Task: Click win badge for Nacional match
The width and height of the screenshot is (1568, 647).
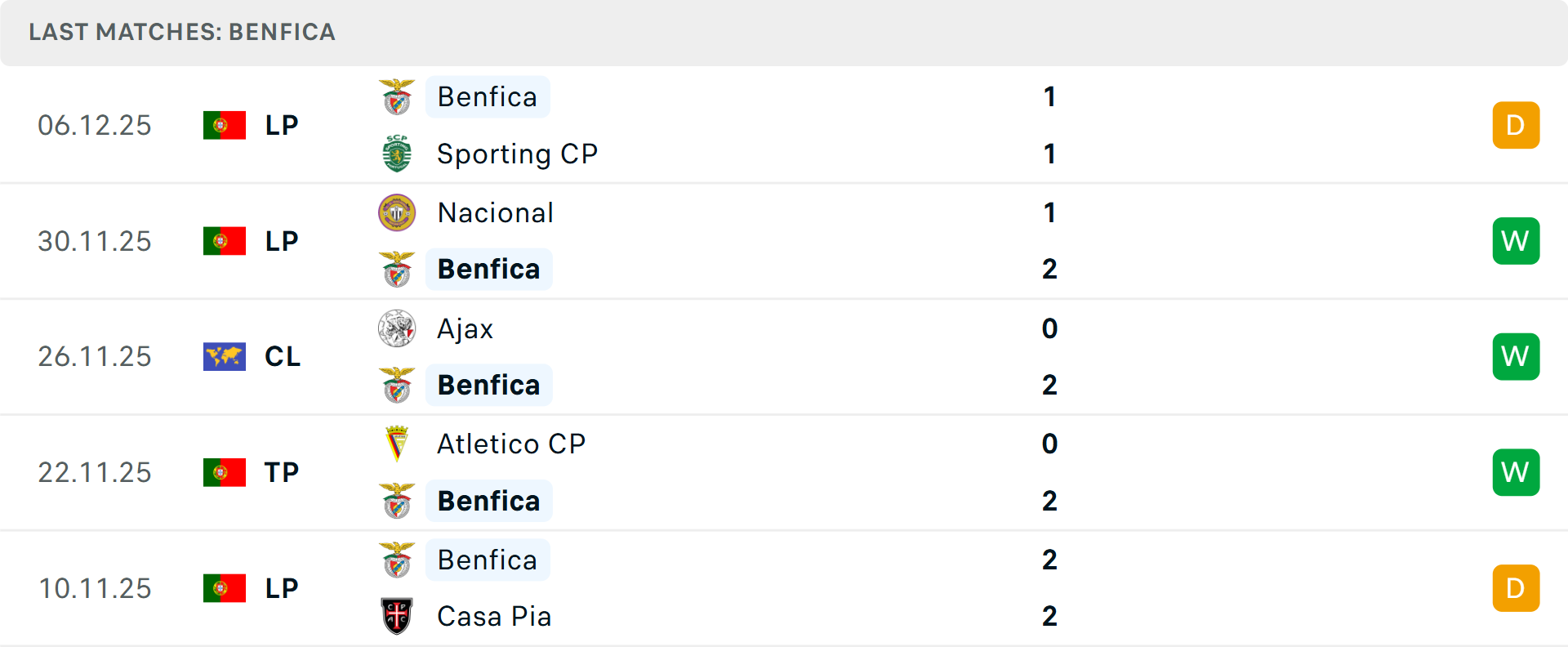Action: click(x=1516, y=241)
